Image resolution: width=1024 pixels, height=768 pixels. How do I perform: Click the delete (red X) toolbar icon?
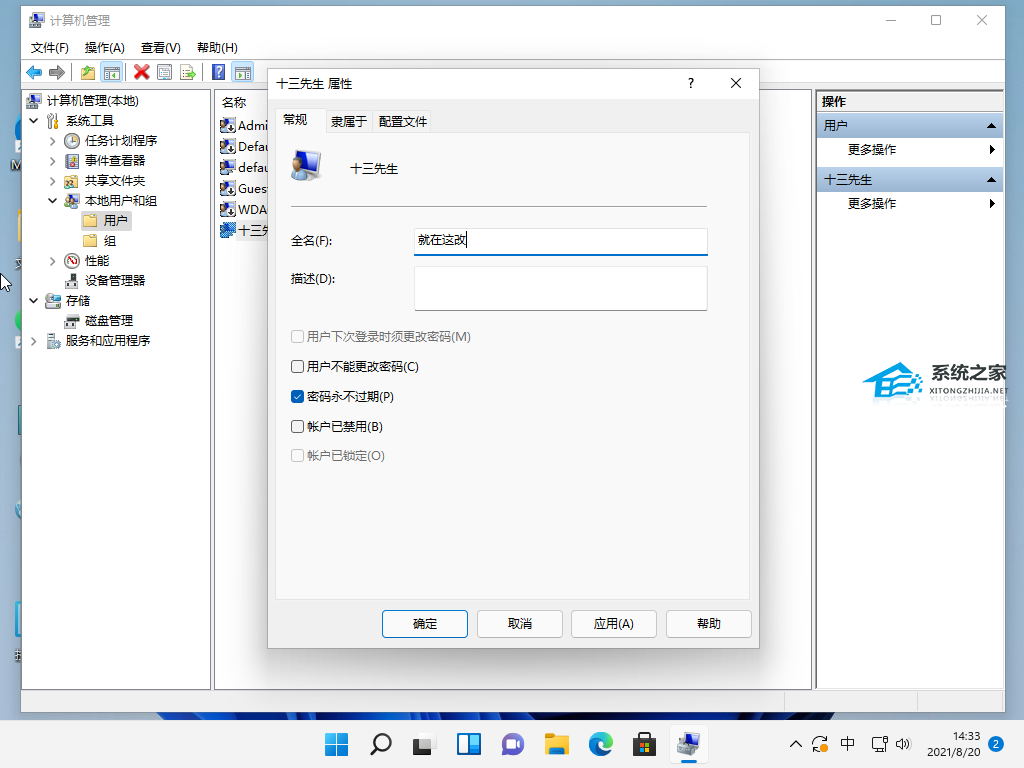140,72
